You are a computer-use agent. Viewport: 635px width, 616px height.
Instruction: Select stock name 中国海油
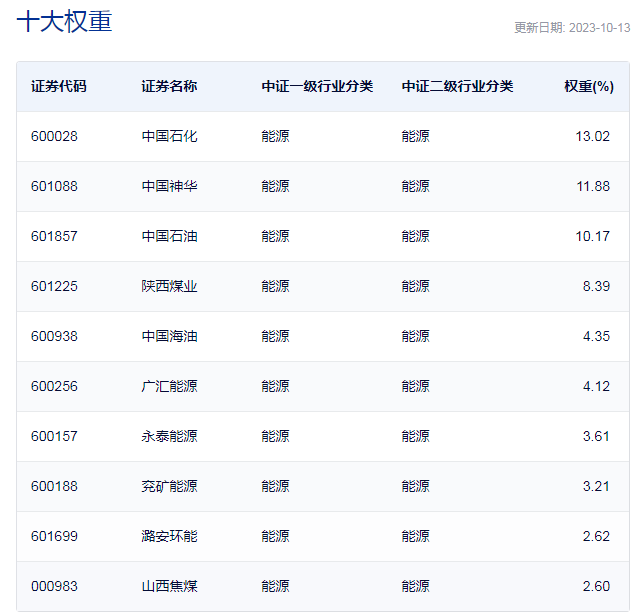pyautogui.click(x=169, y=336)
